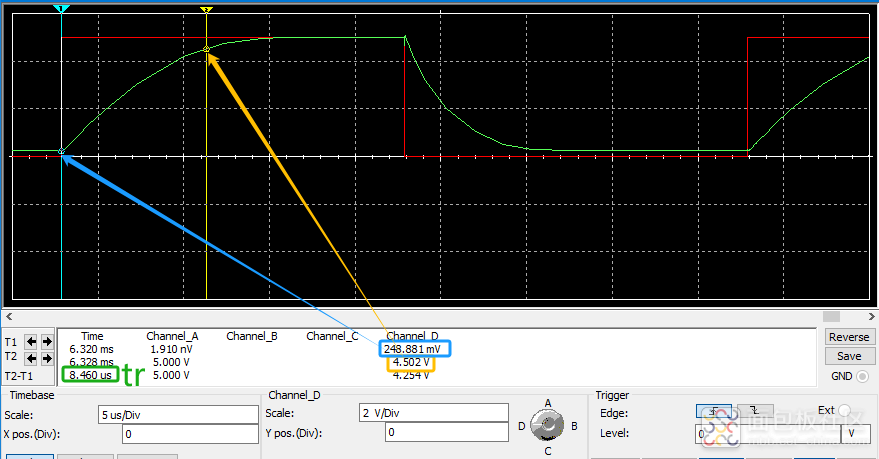The height and width of the screenshot is (459, 879).
Task: Move cursor T1 right with arrow
Action: click(x=47, y=341)
